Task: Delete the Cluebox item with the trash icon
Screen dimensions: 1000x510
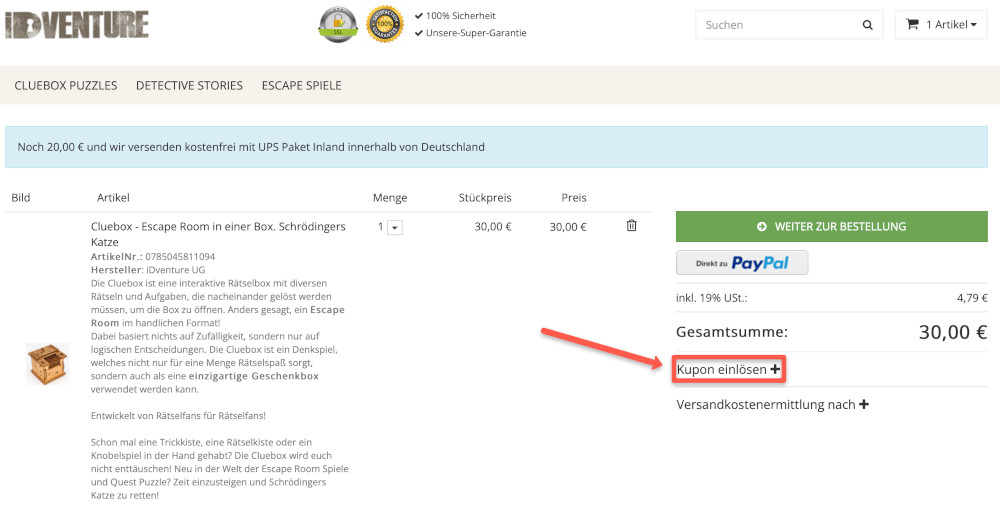Action: [631, 226]
